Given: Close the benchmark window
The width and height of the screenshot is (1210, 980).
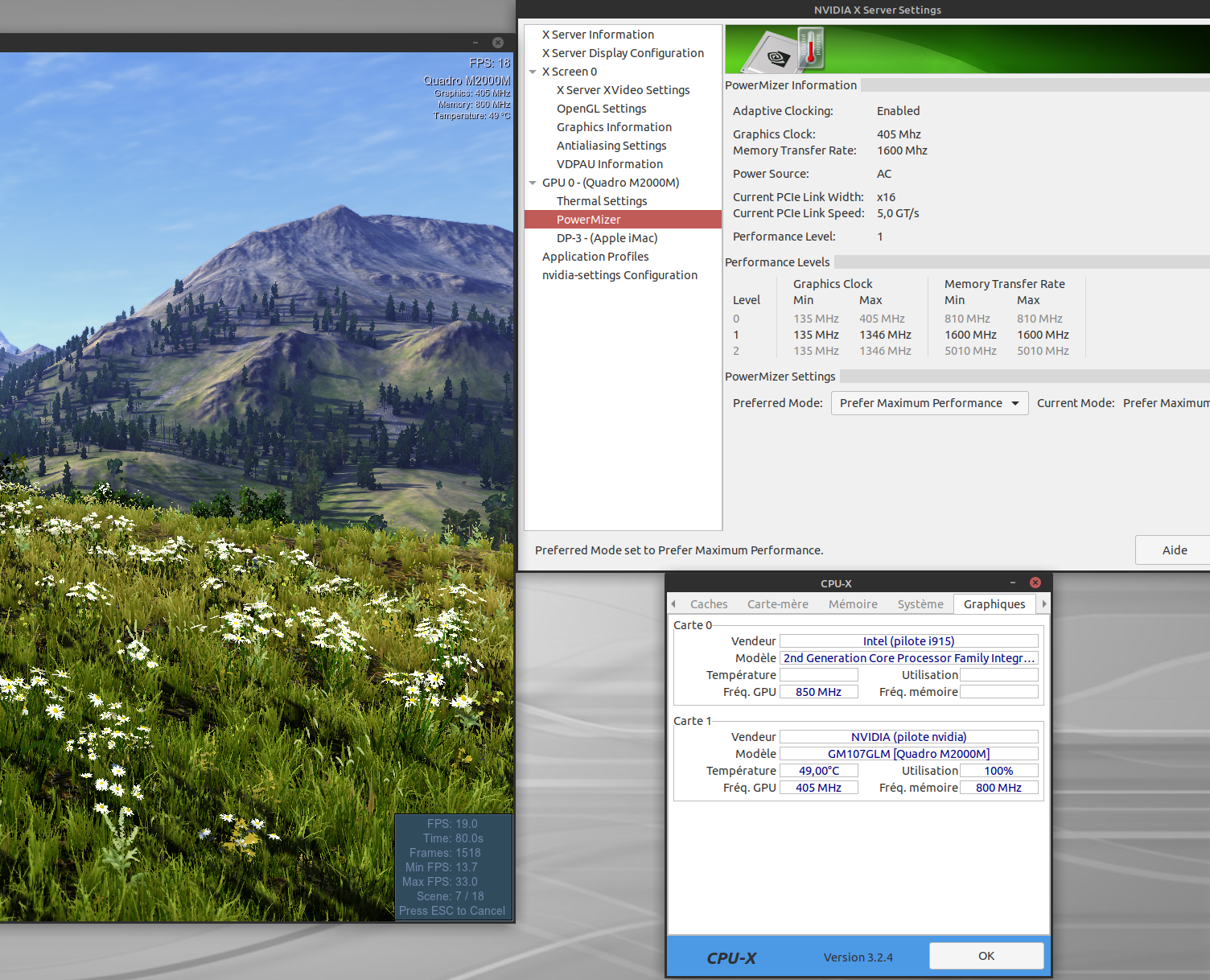Looking at the screenshot, I should point(498,43).
